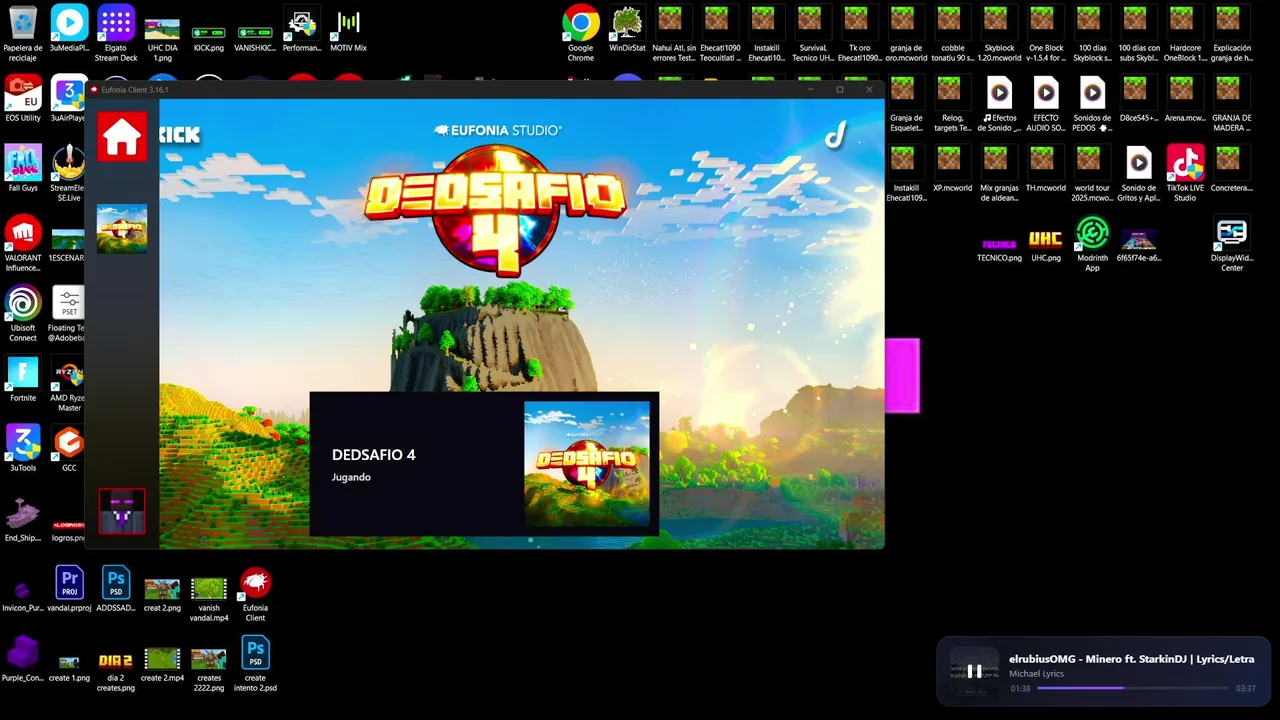Go to Home in Eufonia Client sidebar
Viewport: 1280px width, 720px height.
pos(122,137)
